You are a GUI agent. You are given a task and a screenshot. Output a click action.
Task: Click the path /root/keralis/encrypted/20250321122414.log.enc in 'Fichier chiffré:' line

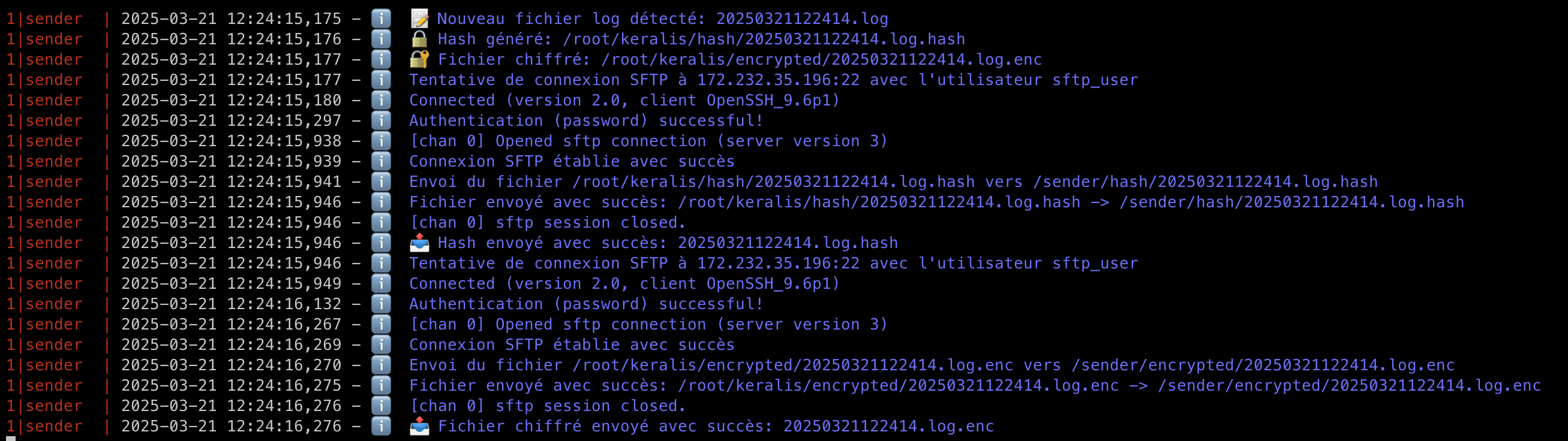coord(822,59)
